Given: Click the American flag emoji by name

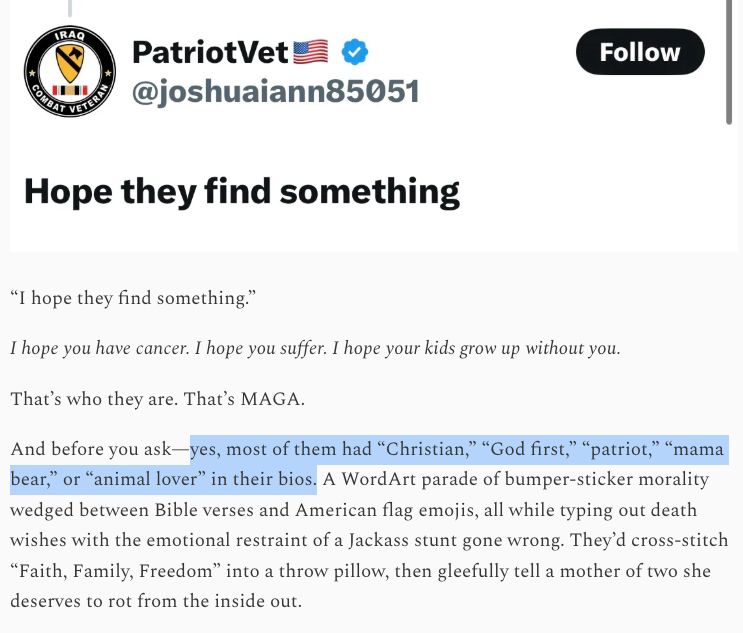Looking at the screenshot, I should tap(311, 52).
